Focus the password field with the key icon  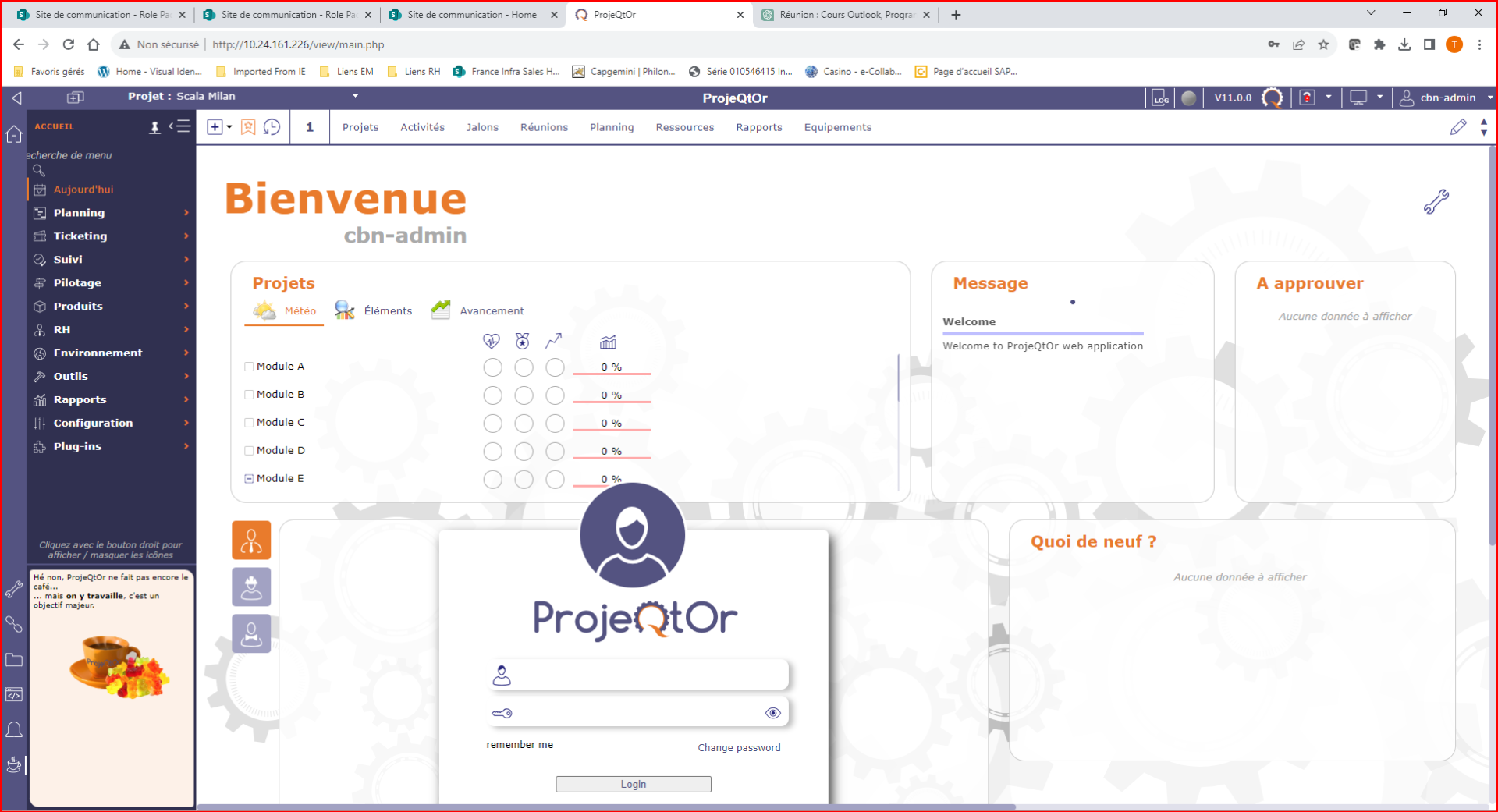click(x=637, y=712)
